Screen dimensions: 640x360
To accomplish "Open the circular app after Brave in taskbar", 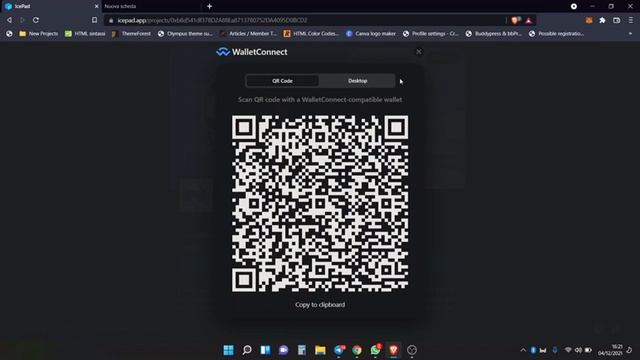I will [x=412, y=350].
